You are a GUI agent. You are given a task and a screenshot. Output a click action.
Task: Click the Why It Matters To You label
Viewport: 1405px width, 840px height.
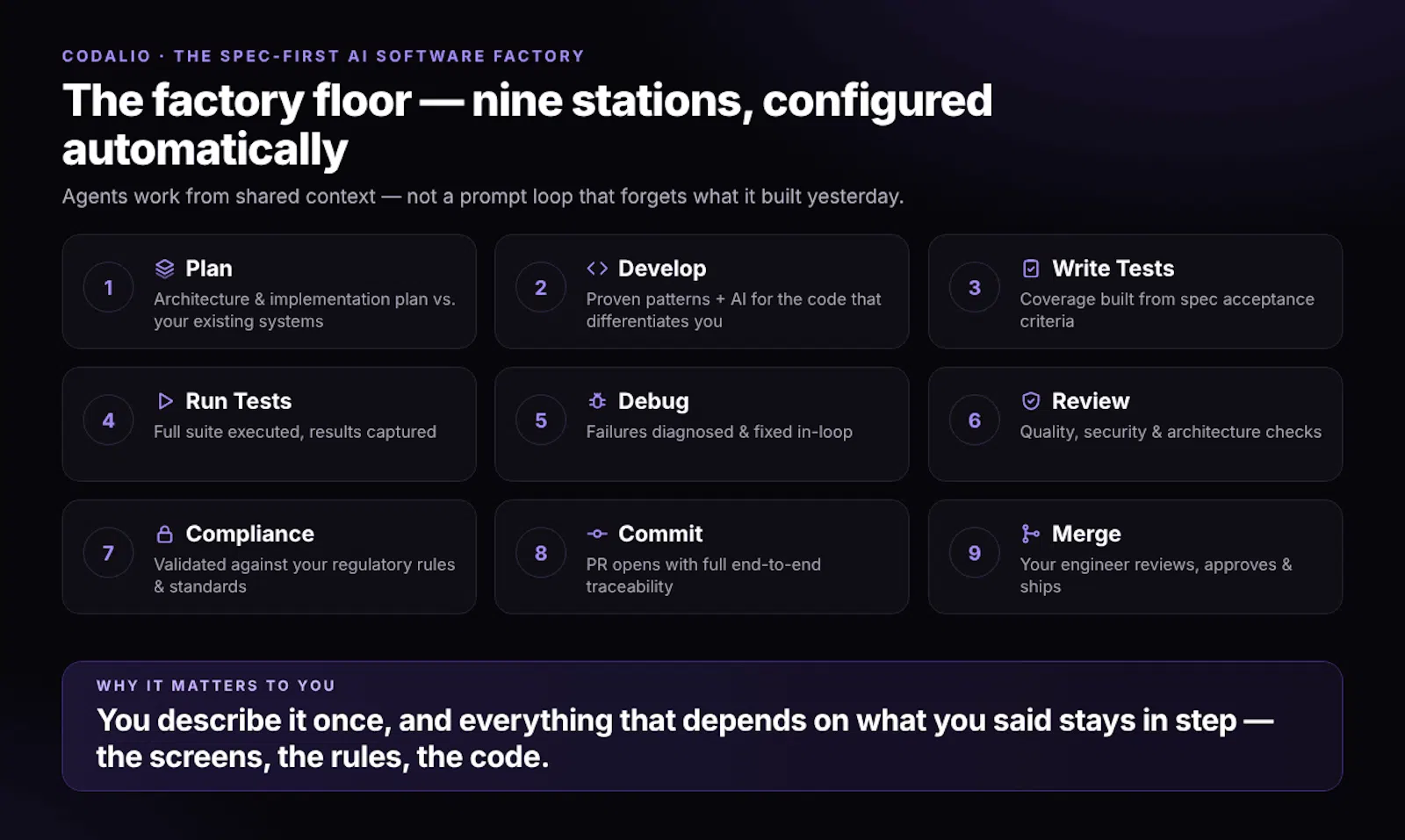216,686
